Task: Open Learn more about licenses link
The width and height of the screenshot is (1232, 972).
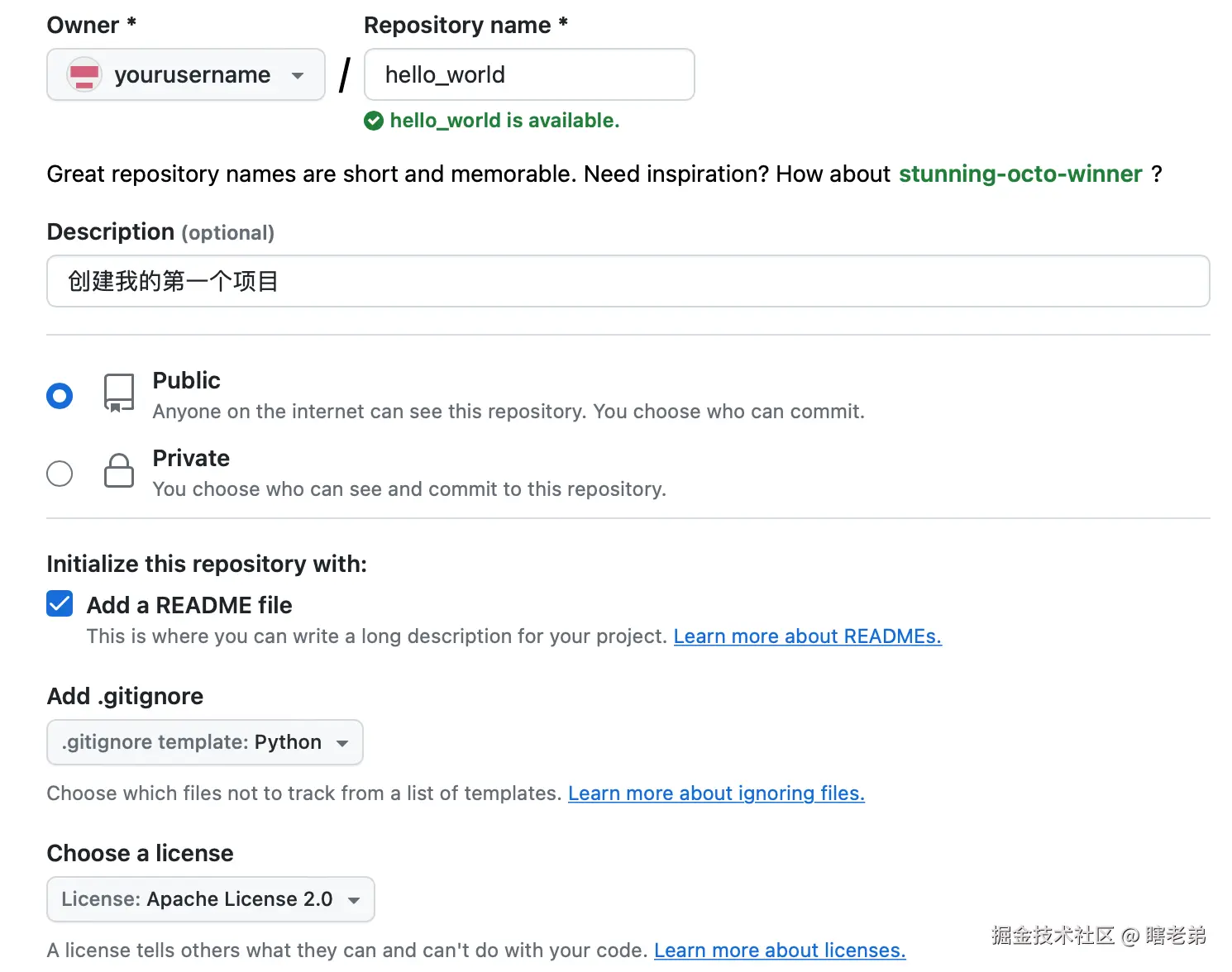Action: tap(780, 951)
